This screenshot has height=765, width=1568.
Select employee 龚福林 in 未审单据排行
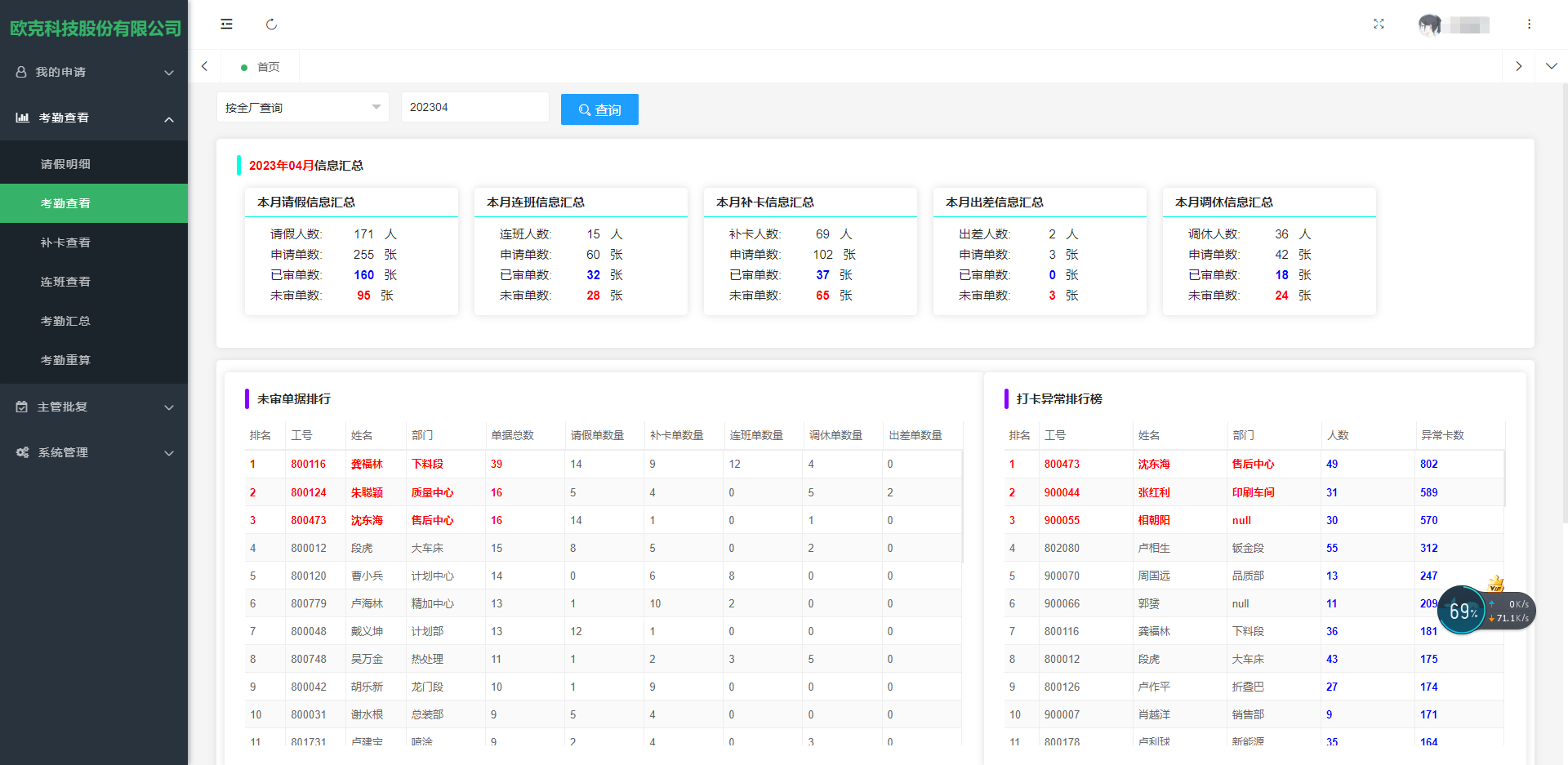[367, 464]
